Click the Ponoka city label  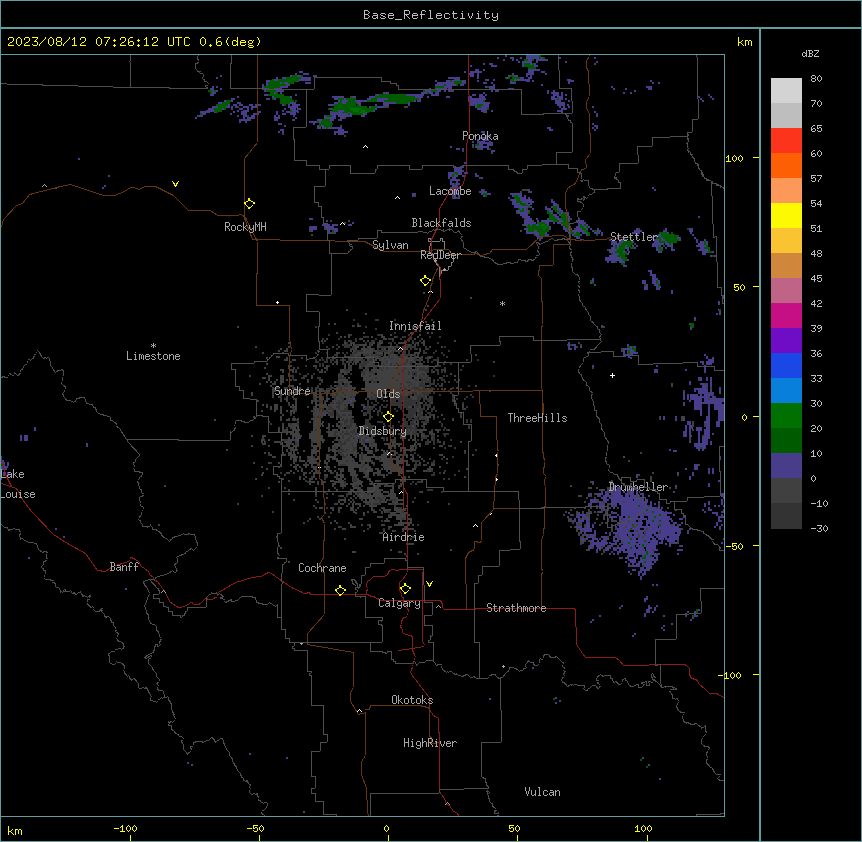tap(480, 136)
